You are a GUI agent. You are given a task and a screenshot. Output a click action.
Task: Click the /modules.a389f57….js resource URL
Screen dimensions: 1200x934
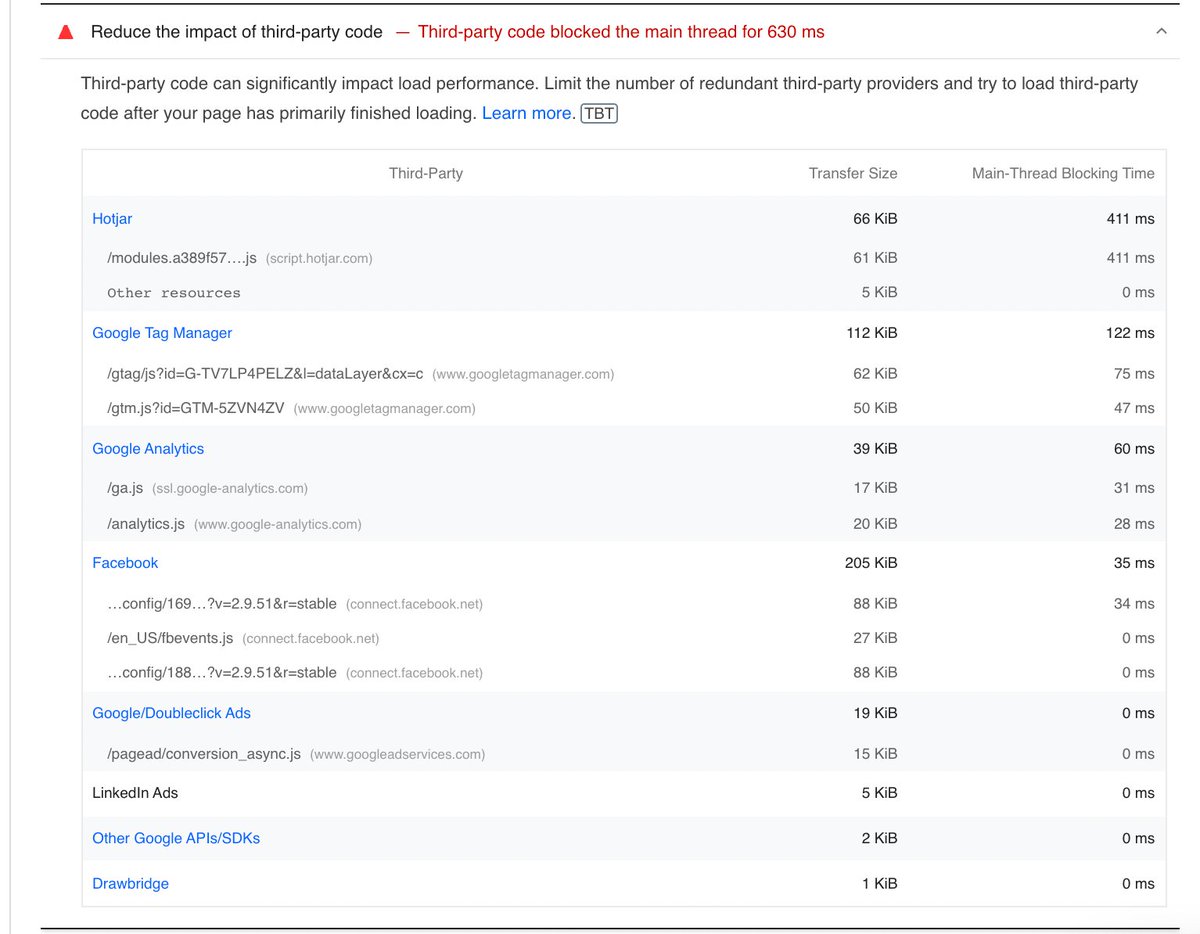(x=182, y=258)
